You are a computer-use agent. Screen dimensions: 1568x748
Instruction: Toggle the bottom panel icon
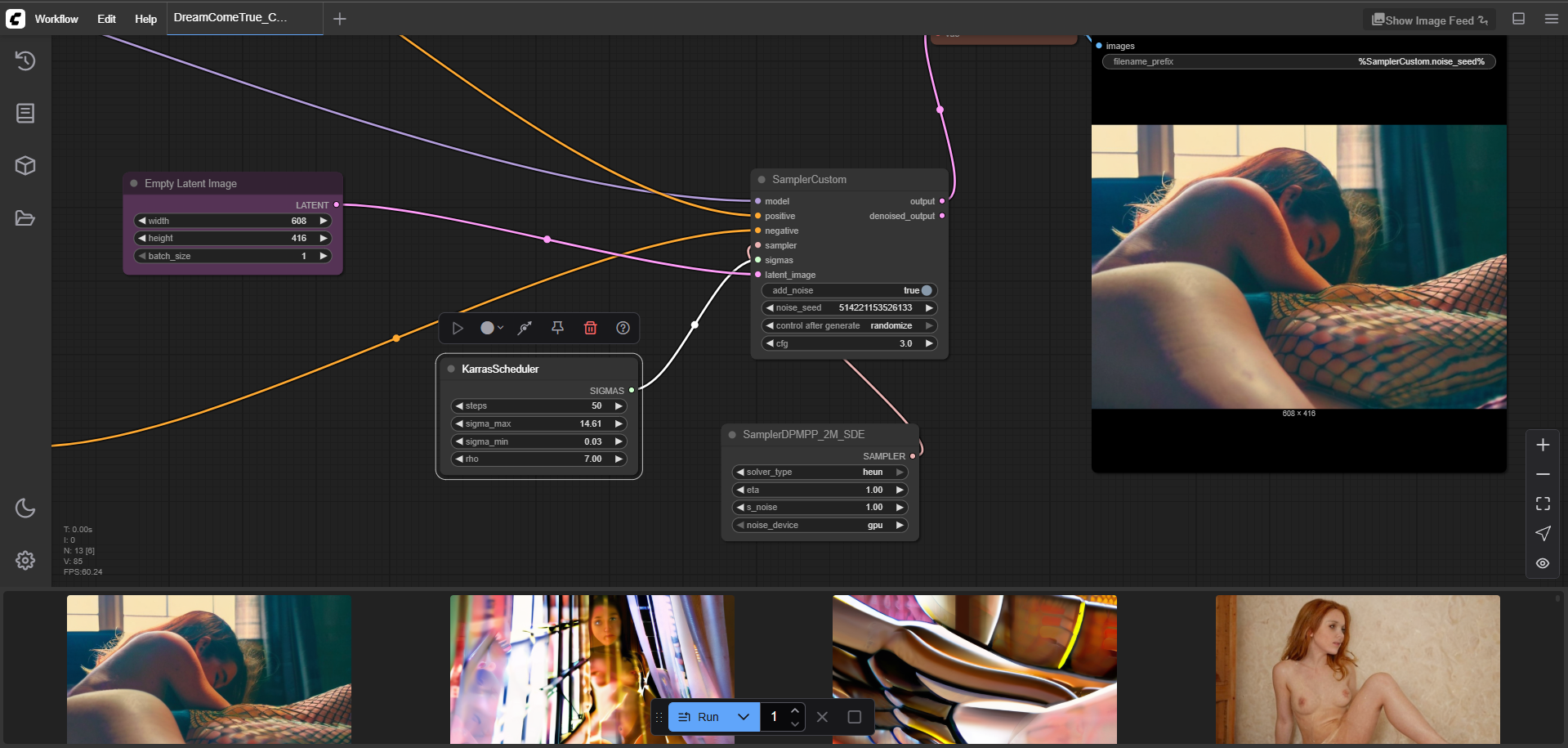[x=1519, y=19]
